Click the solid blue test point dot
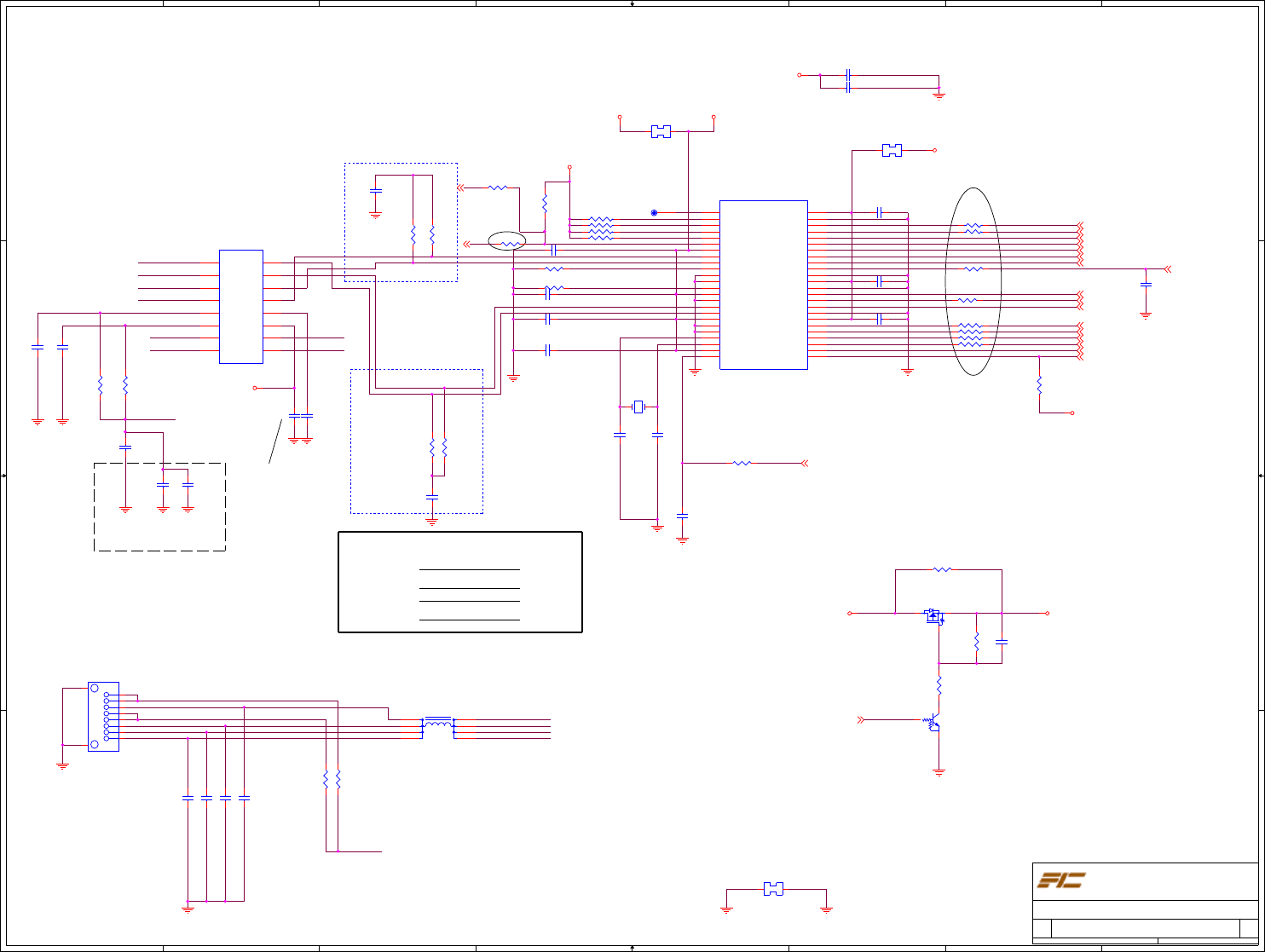The width and height of the screenshot is (1265, 952). tap(654, 212)
